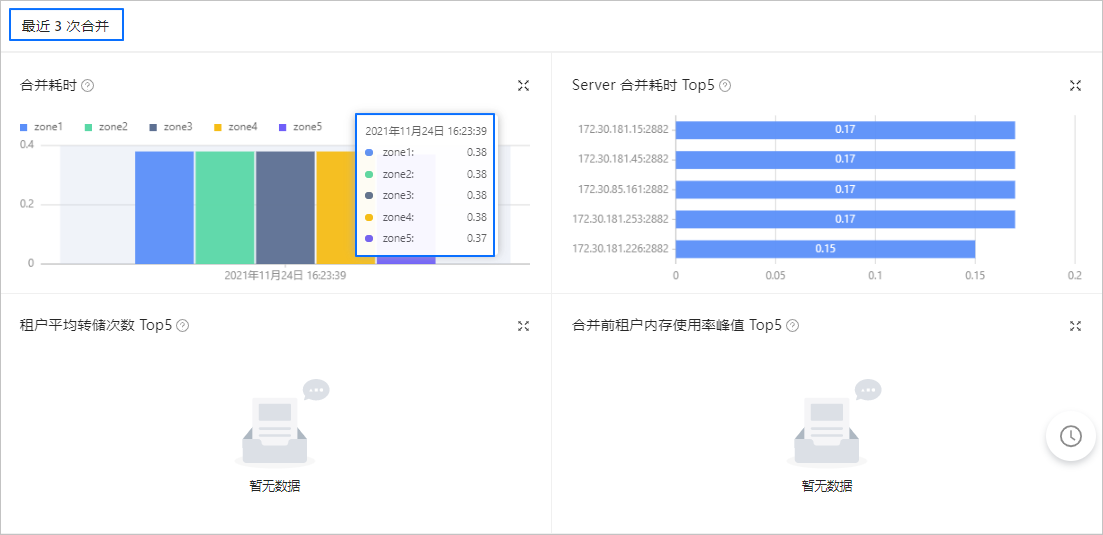Expand the 合并前租户内存使用率峰值 Top5 panel fullscreen
This screenshot has height=535, width=1103.
[1075, 325]
